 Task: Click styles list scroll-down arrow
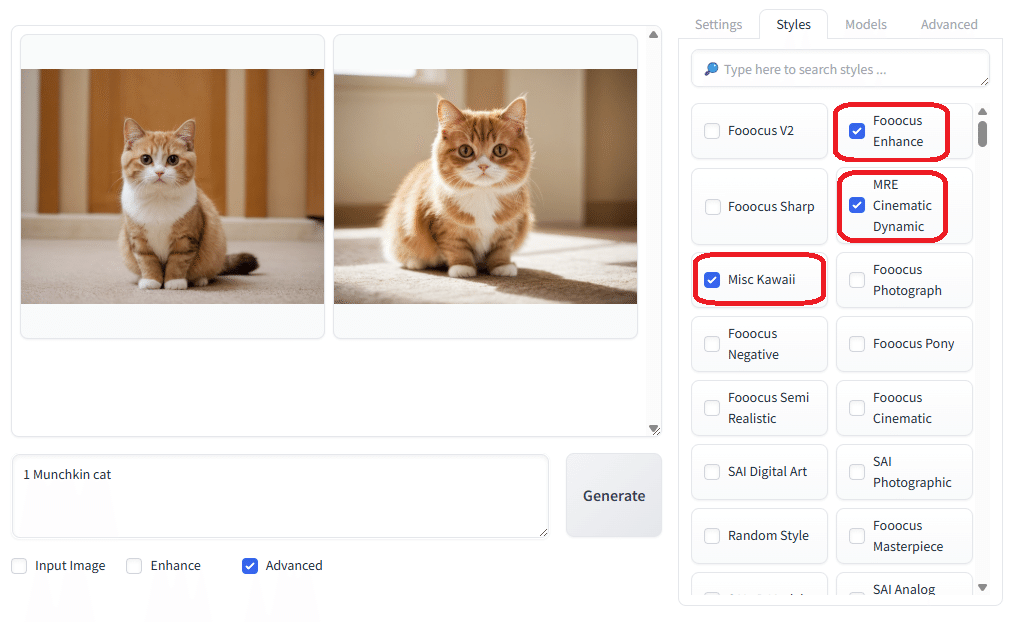(x=982, y=588)
